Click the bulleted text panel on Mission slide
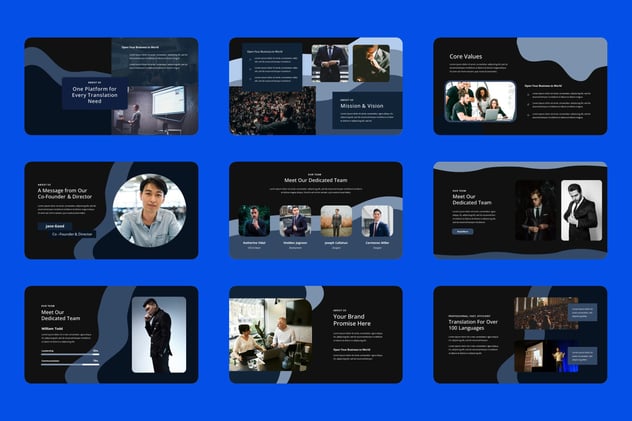Image resolution: width=632 pixels, height=421 pixels. pos(272,67)
